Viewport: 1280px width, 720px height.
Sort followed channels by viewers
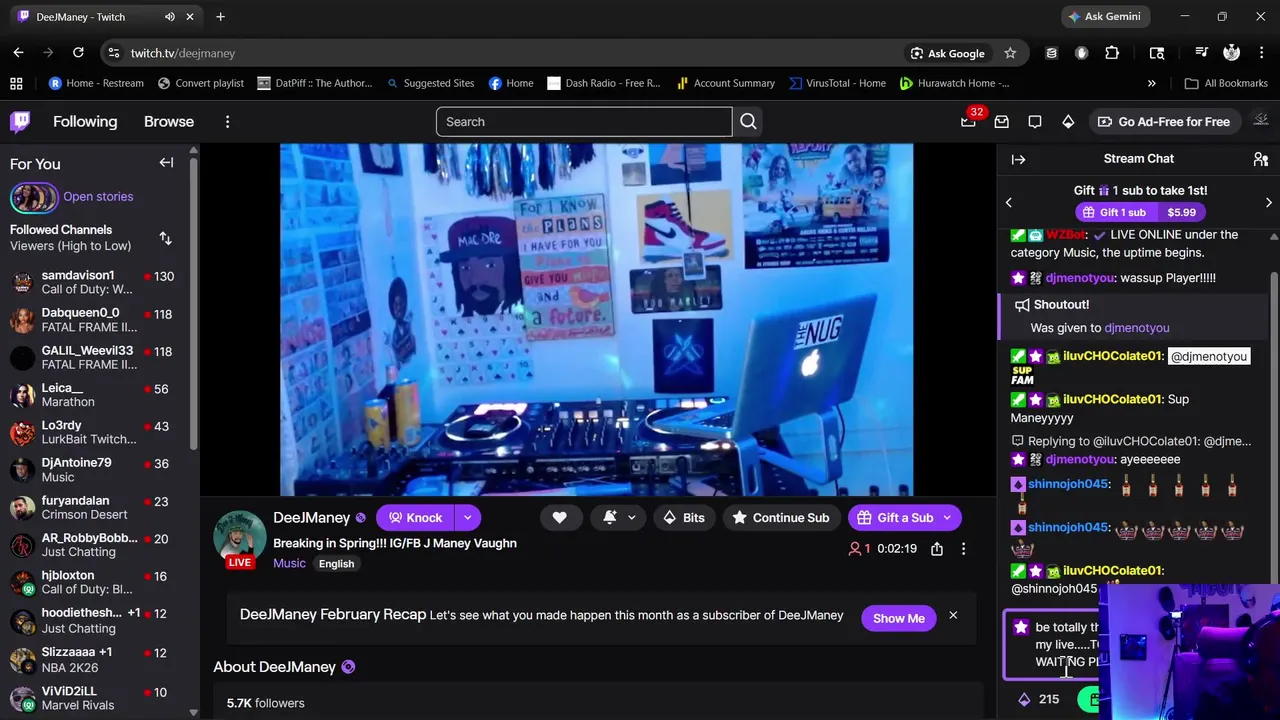166,238
